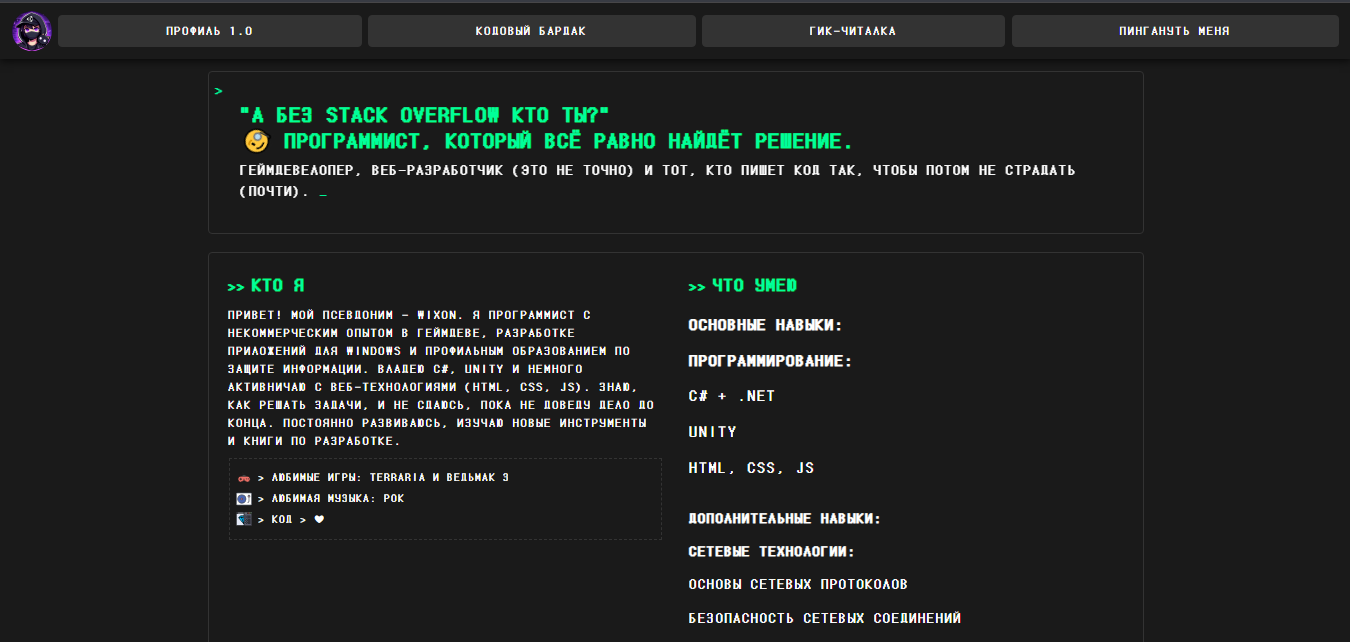The width and height of the screenshot is (1350, 642).
Task: Select the UNITY skill item
Action: coord(713,432)
